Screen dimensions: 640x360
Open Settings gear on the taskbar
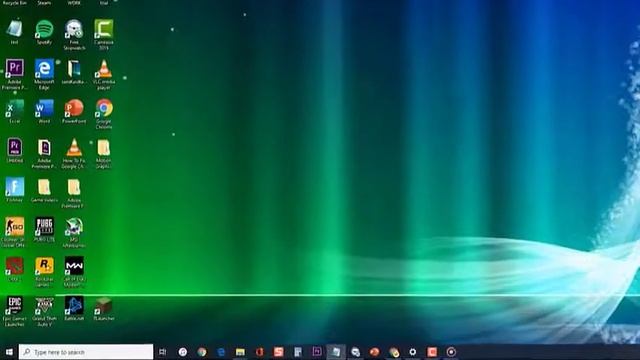413,352
